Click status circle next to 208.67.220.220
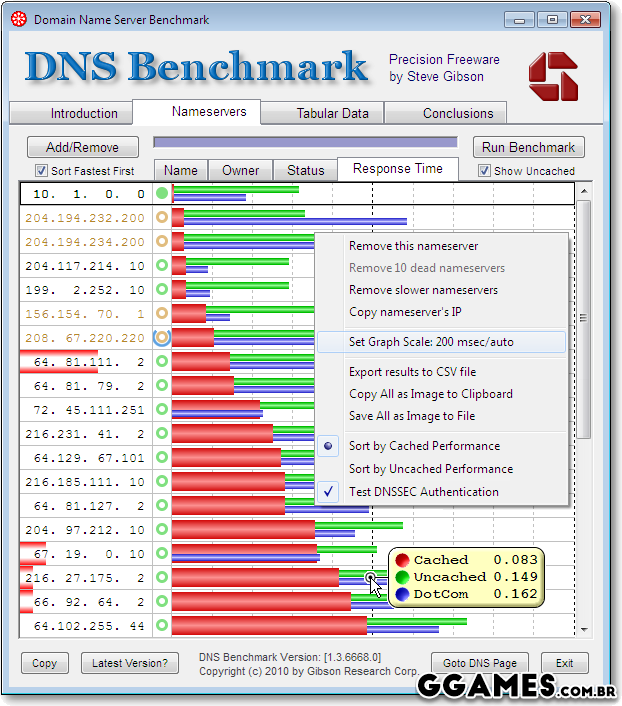The width and height of the screenshot is (622, 706). 162,338
